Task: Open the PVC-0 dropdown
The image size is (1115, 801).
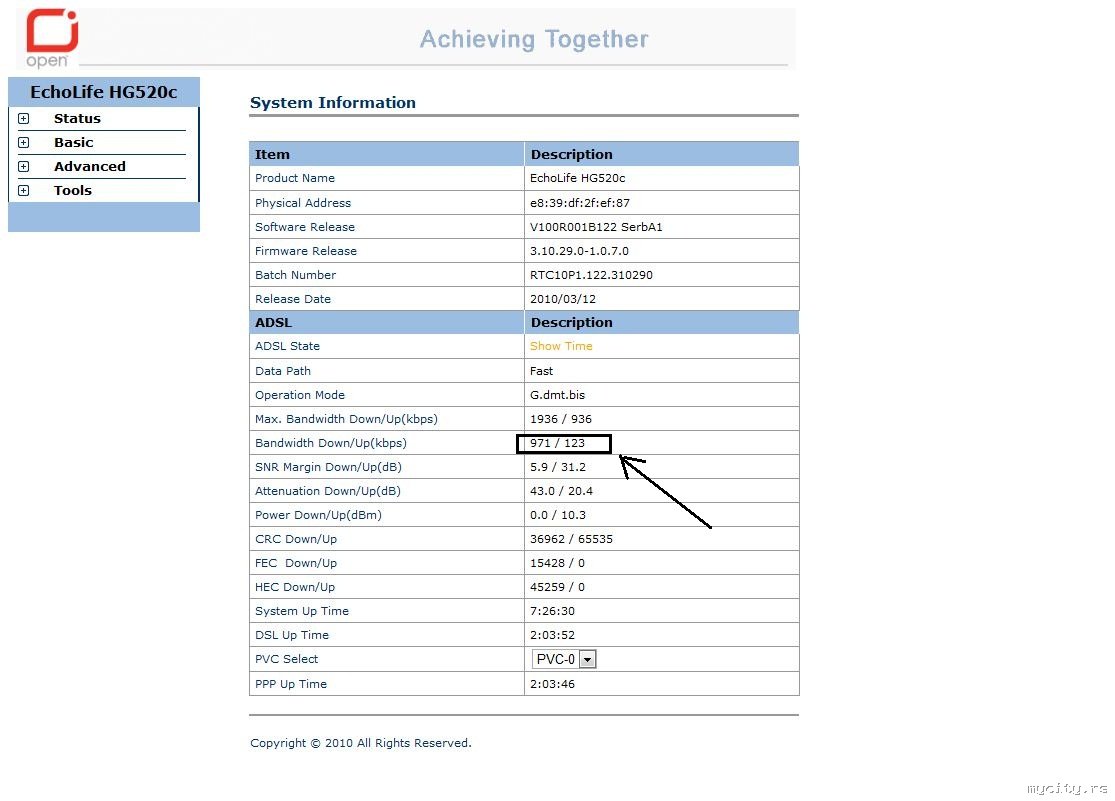Action: point(564,659)
